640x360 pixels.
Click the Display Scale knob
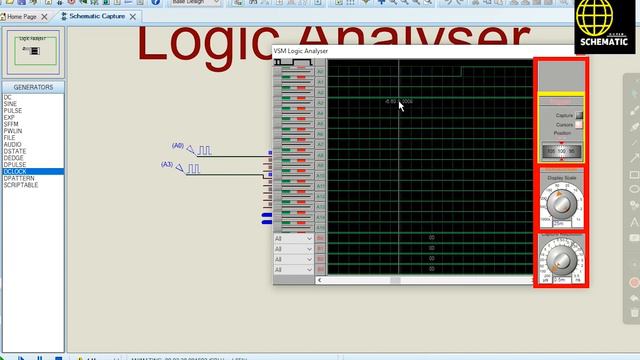[x=562, y=203]
